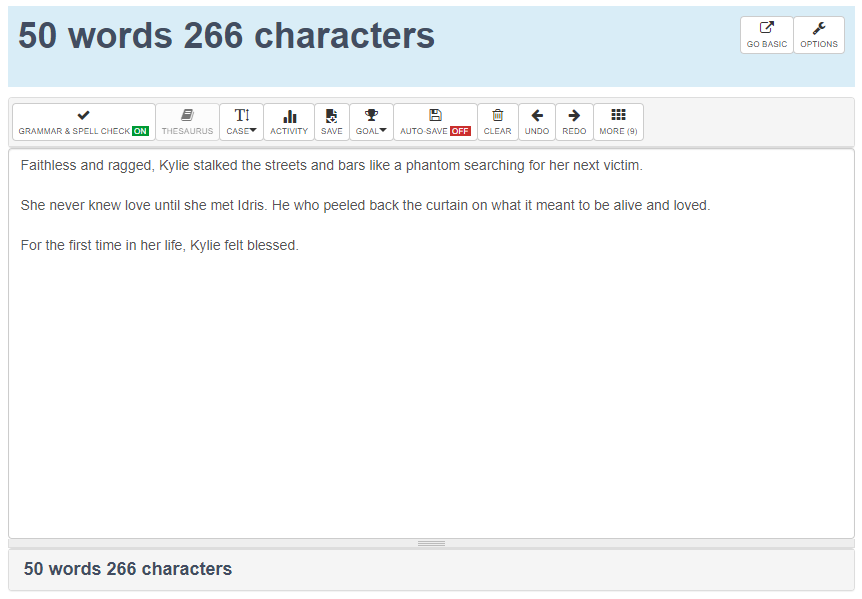Image resolution: width=862 pixels, height=599 pixels.
Task: Open the Thesaurus tool
Action: click(187, 122)
